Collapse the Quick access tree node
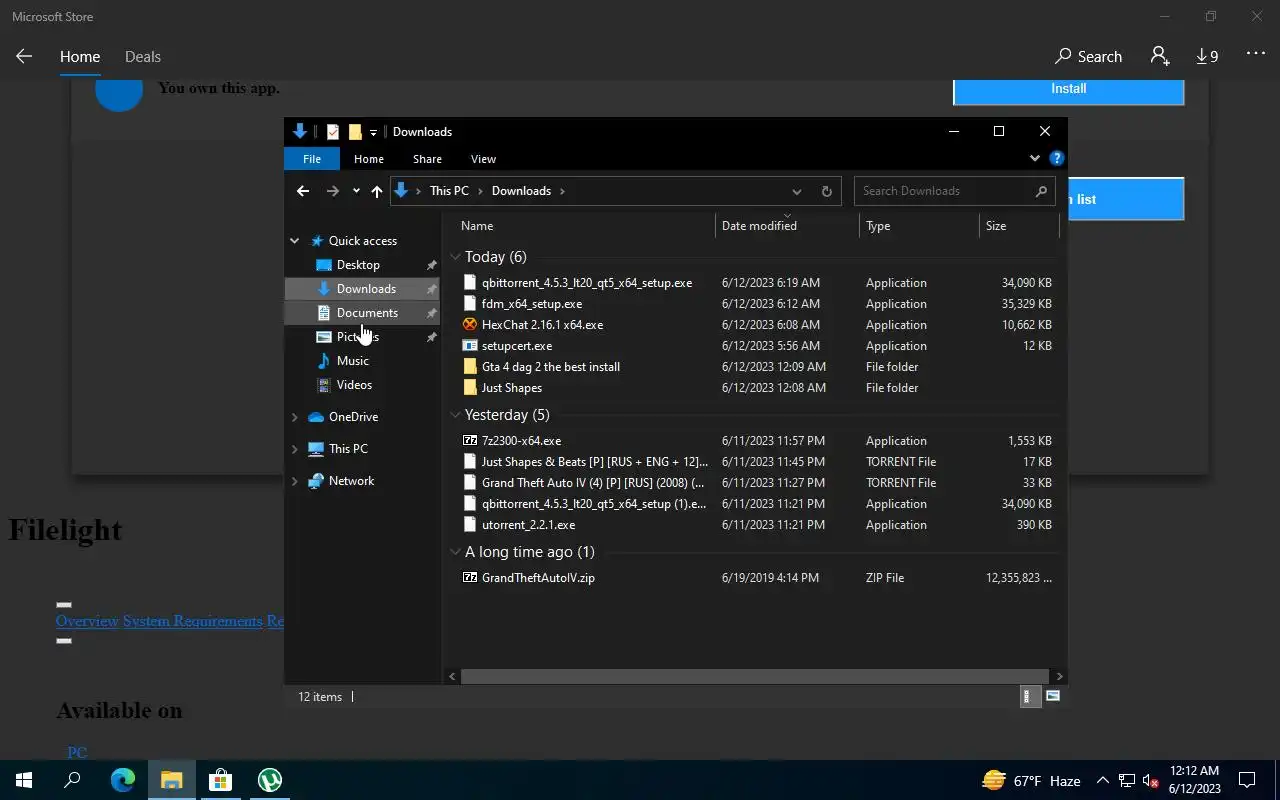Screen dimensions: 1280x800 pos(294,241)
